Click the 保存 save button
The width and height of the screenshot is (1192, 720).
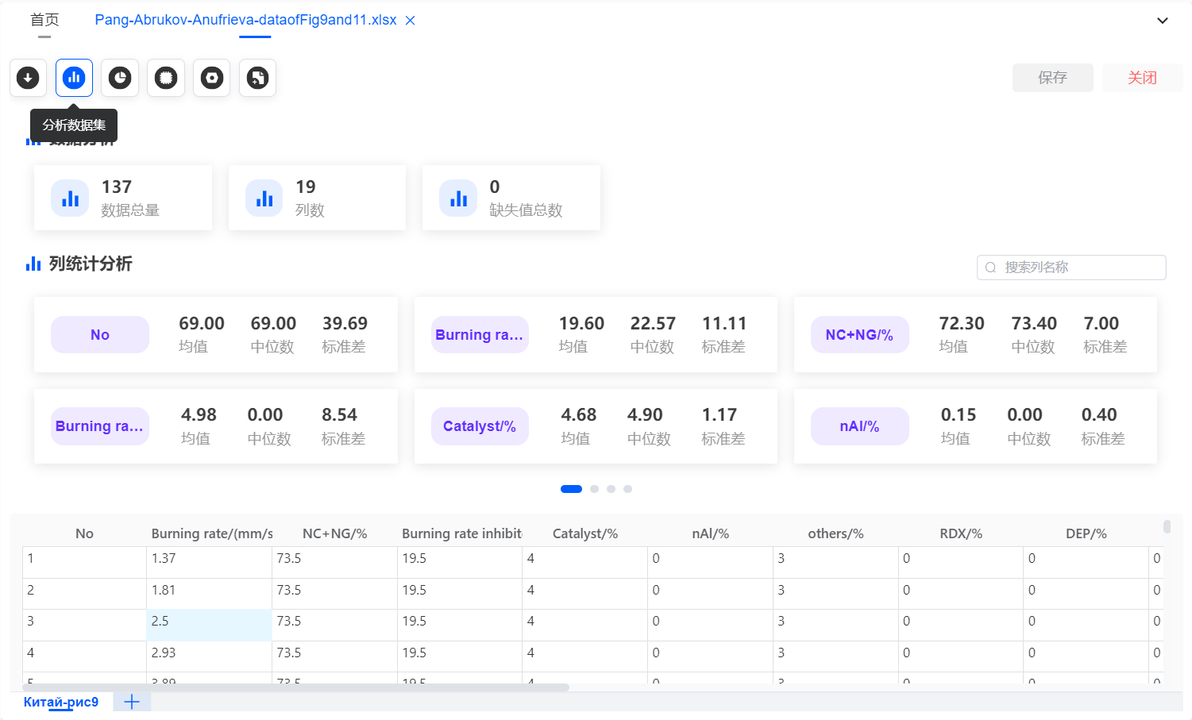(1053, 78)
